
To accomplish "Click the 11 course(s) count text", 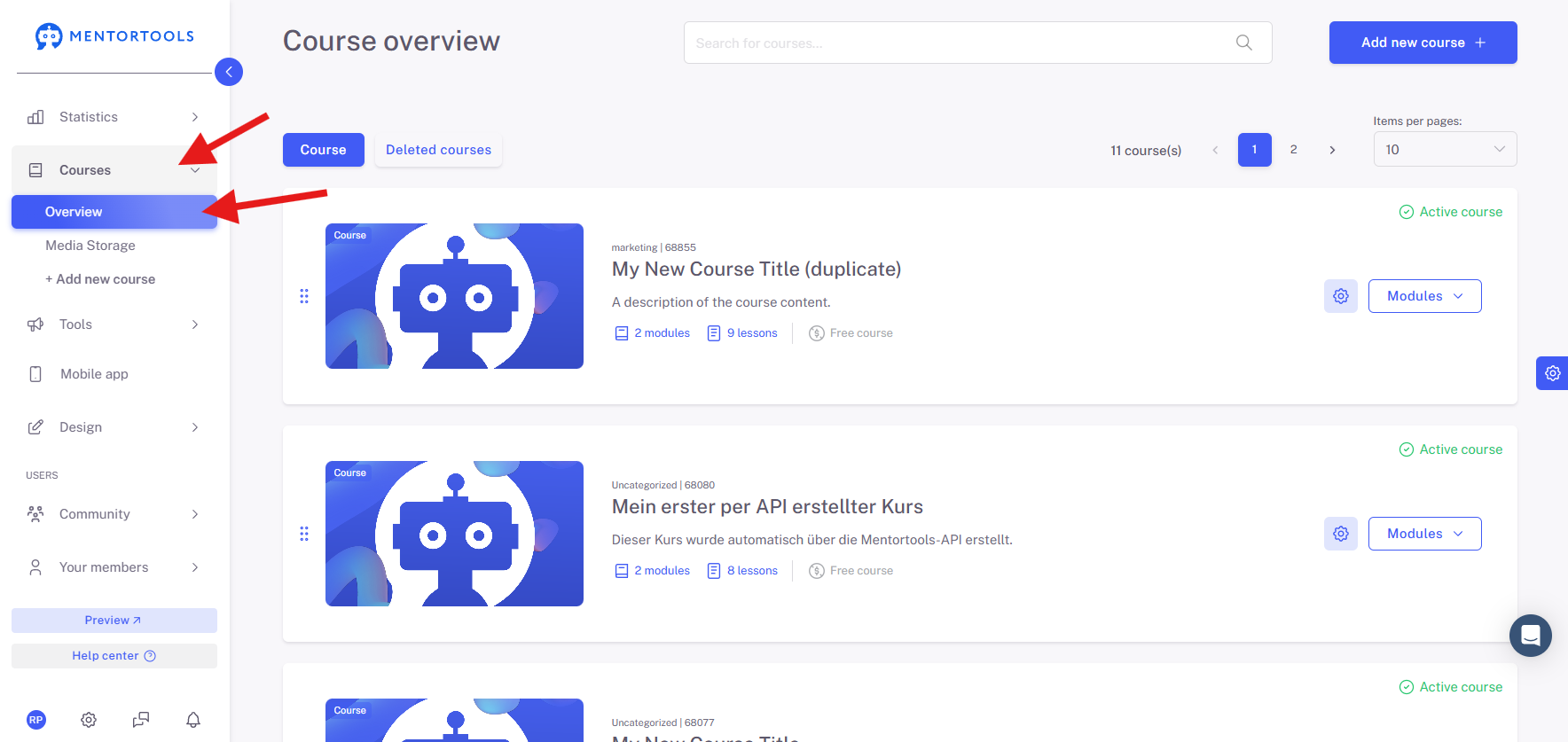I will click(1146, 151).
